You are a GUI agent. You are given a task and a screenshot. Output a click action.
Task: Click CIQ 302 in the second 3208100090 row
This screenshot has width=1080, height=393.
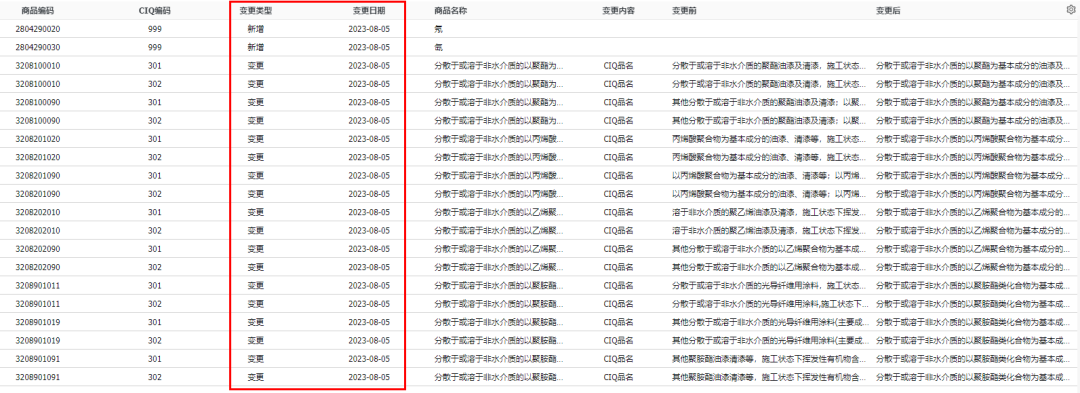coord(154,120)
